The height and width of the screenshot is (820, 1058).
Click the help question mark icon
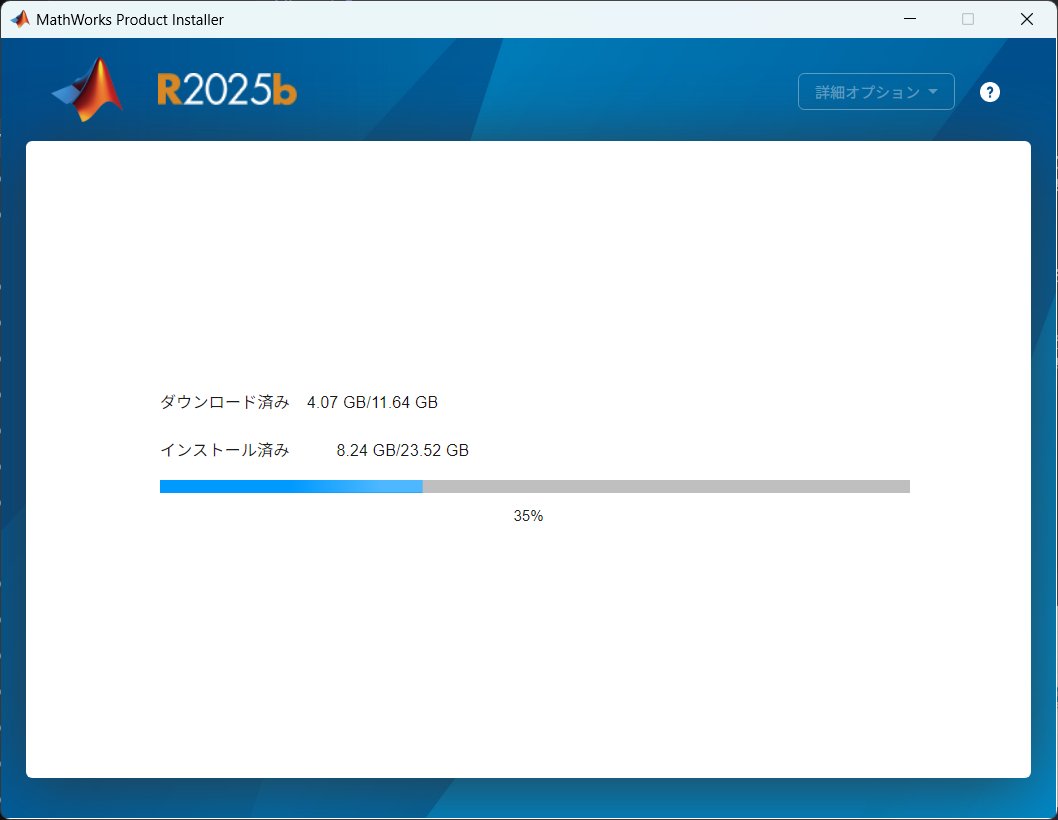[989, 92]
